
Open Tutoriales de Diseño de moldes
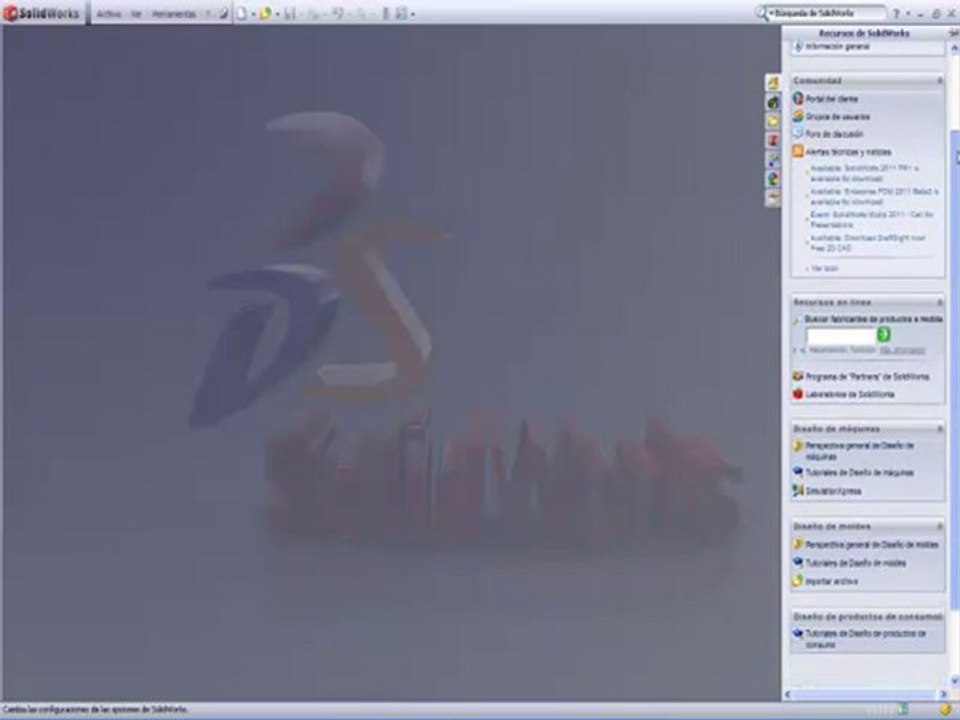[855, 563]
